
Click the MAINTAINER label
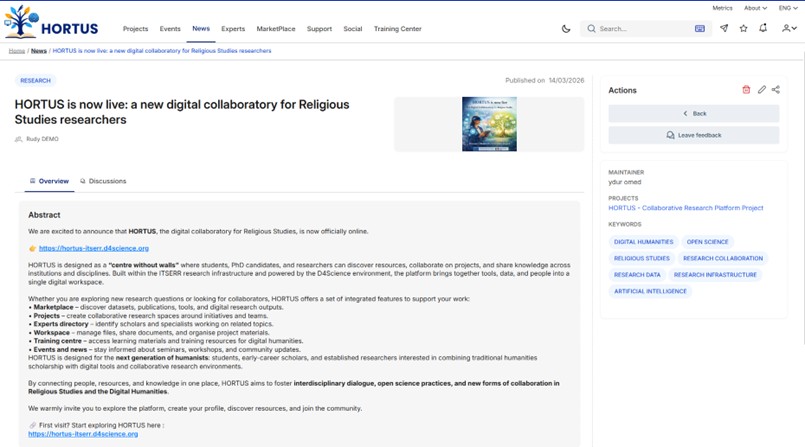pos(626,172)
